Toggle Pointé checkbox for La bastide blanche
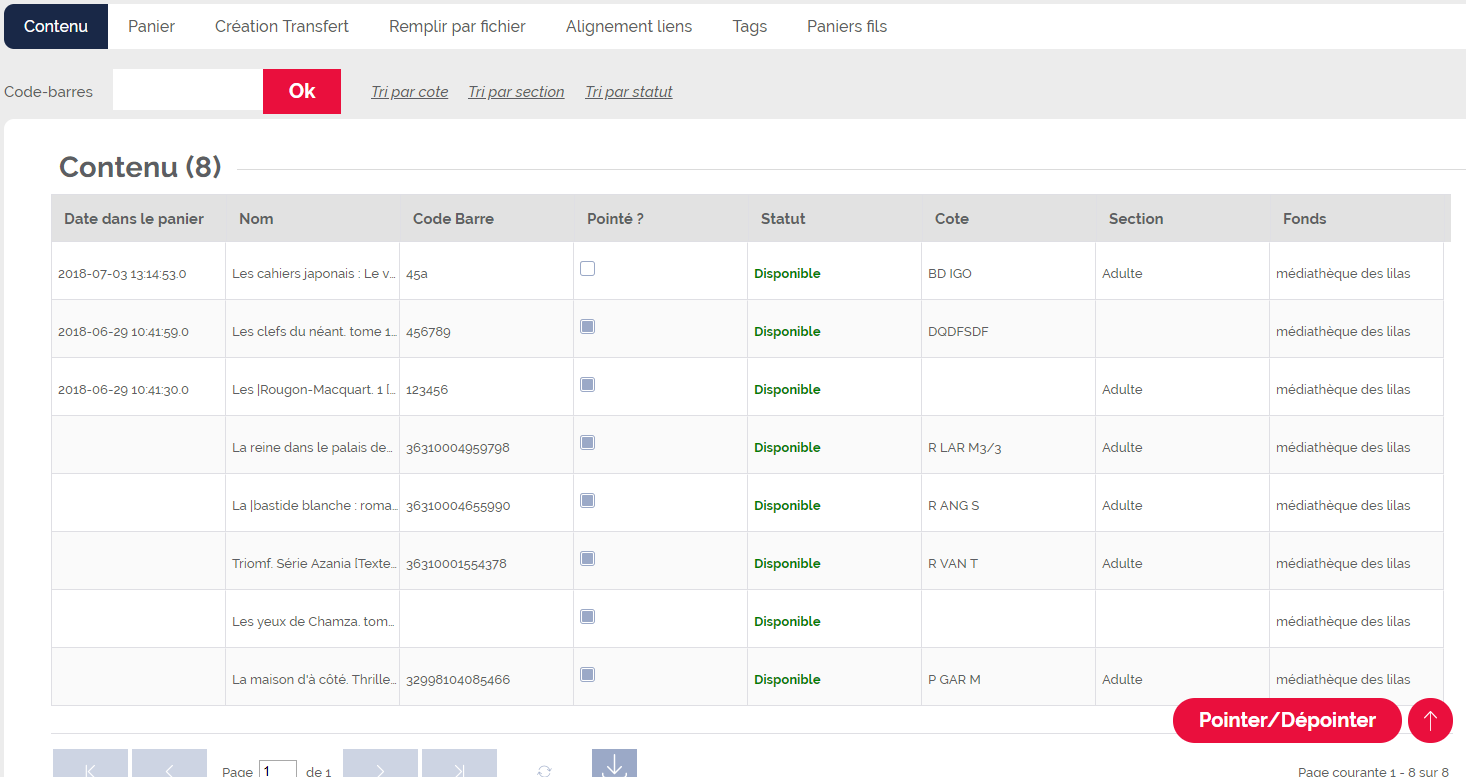The width and height of the screenshot is (1466, 777). (588, 500)
